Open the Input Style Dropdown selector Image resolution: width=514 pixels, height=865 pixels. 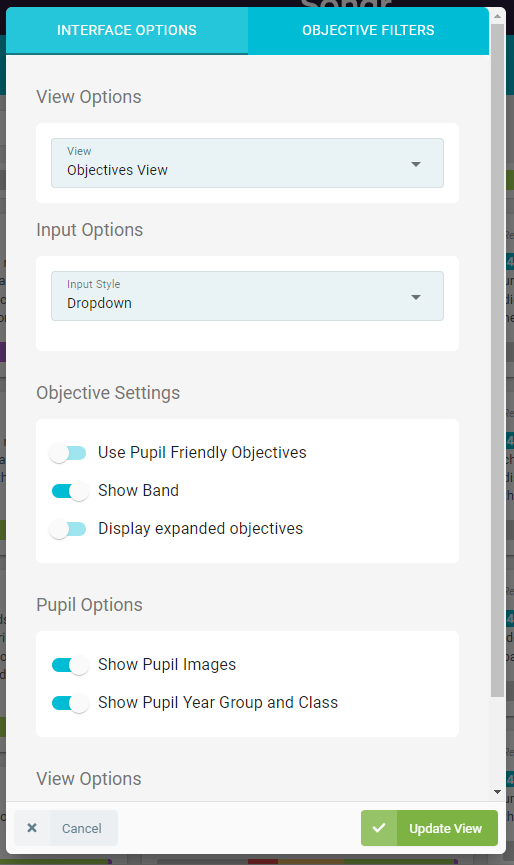[247, 296]
